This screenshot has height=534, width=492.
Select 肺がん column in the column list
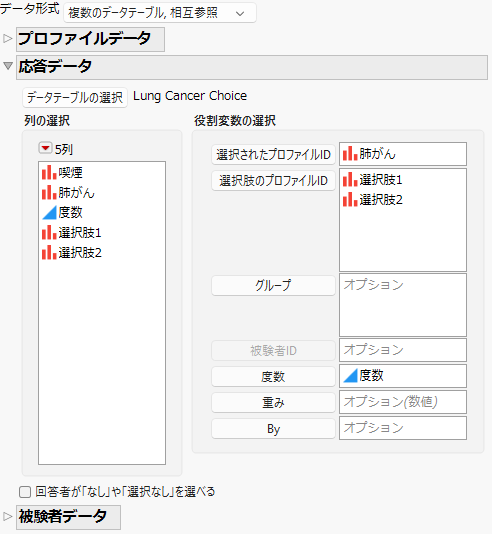pyautogui.click(x=76, y=192)
